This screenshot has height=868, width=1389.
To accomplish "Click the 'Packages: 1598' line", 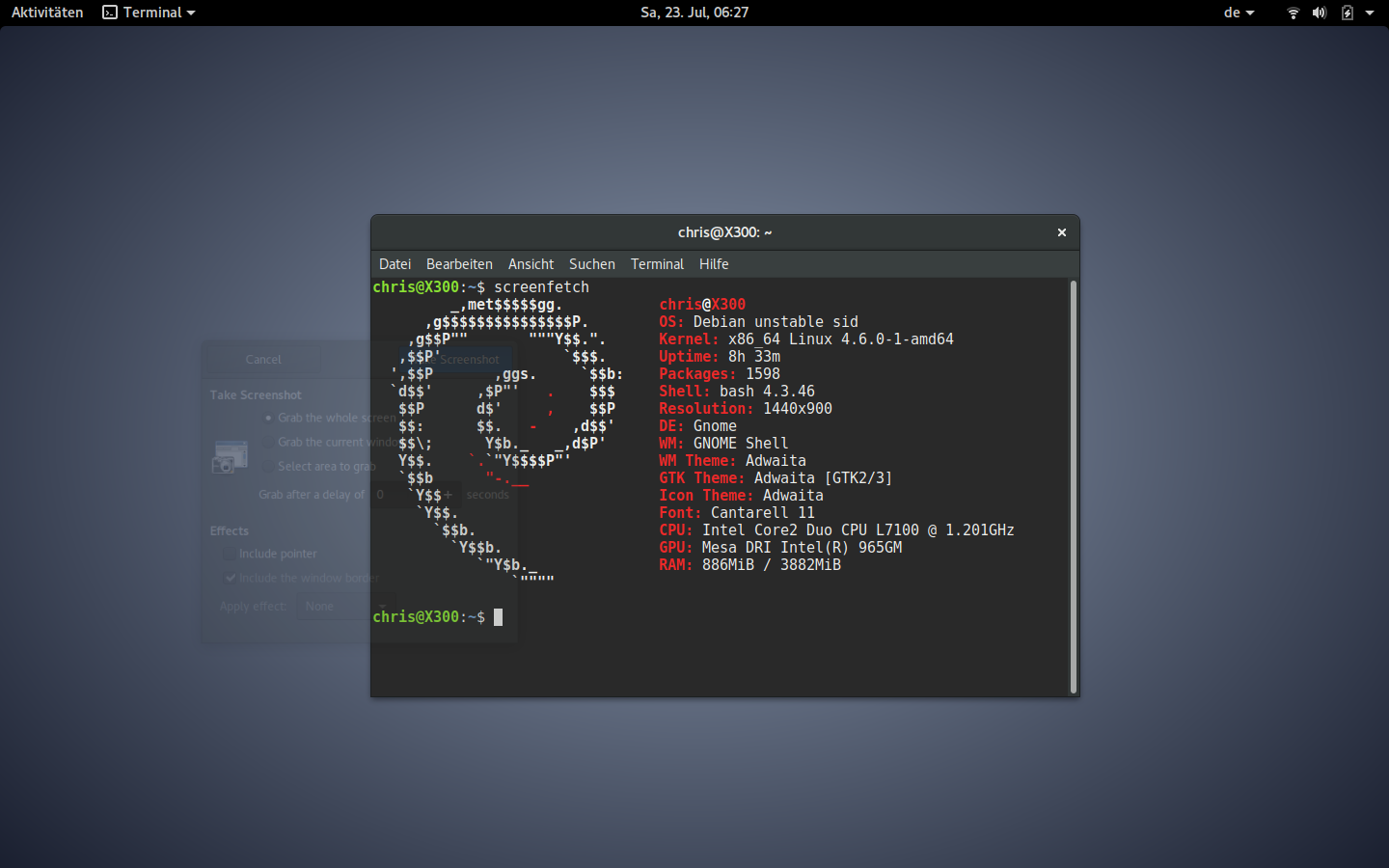I will coord(720,374).
